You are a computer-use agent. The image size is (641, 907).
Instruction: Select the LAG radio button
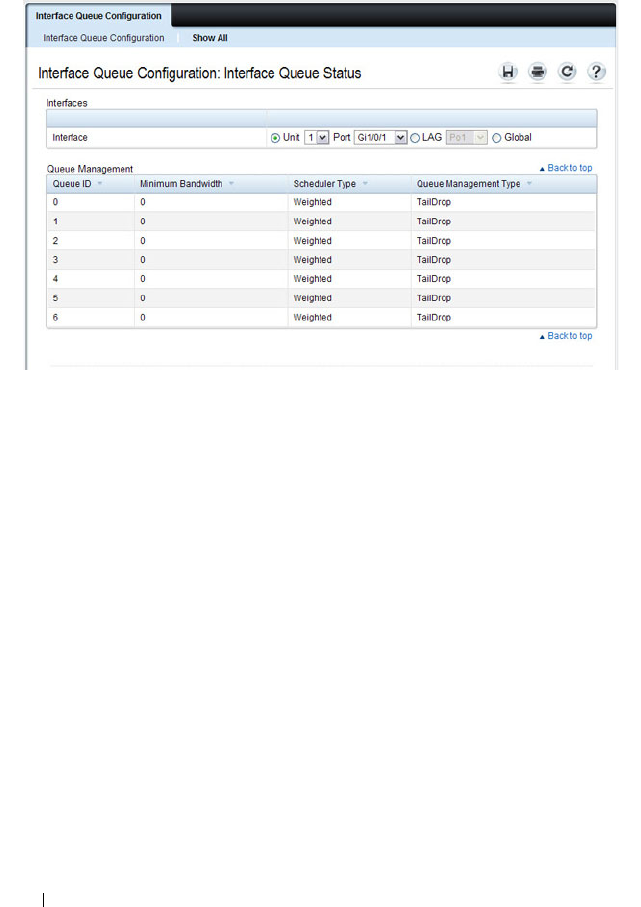(x=414, y=138)
